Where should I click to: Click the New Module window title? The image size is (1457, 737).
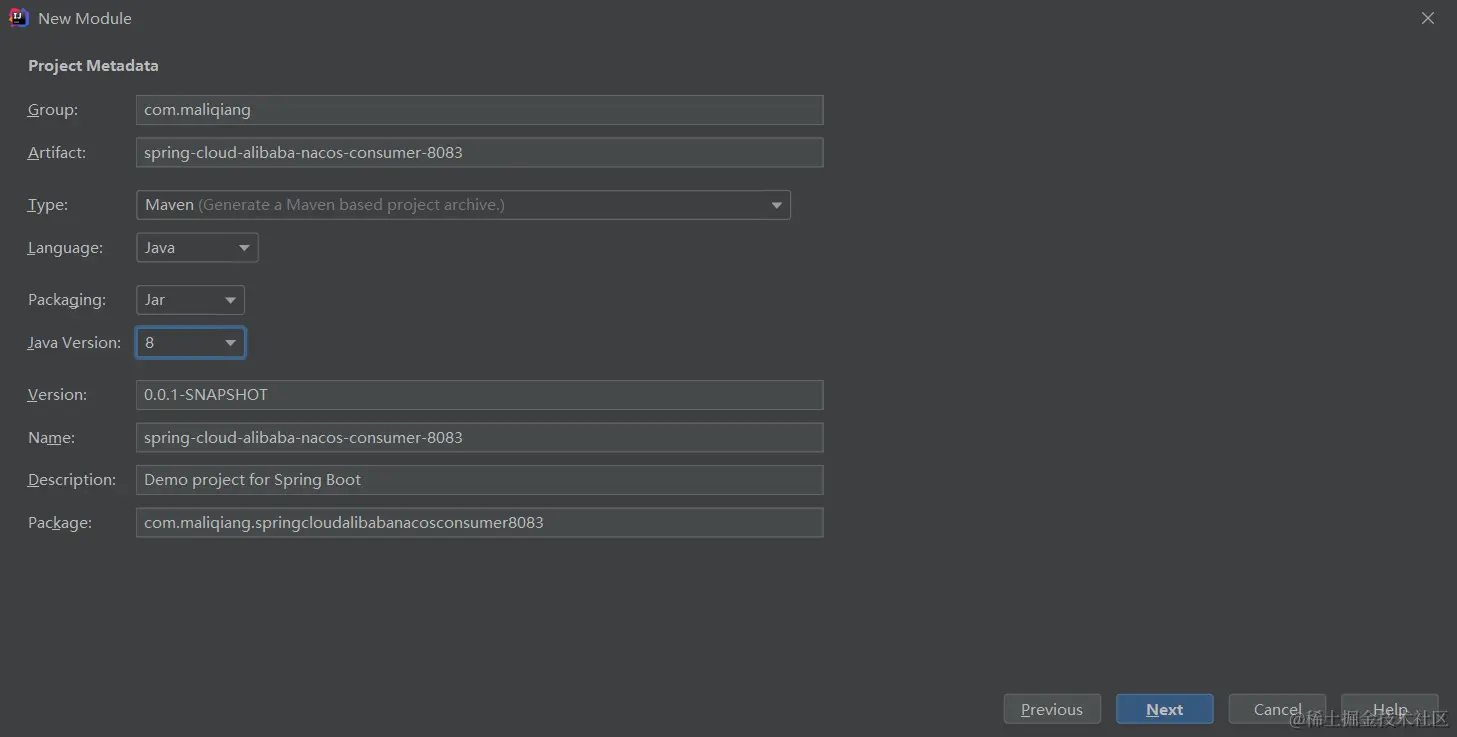coord(85,18)
